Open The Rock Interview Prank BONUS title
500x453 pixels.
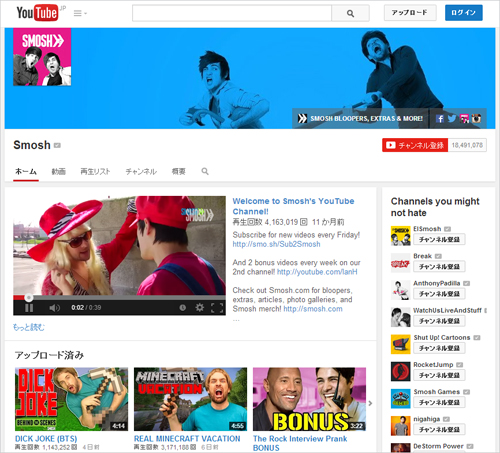coord(300,443)
